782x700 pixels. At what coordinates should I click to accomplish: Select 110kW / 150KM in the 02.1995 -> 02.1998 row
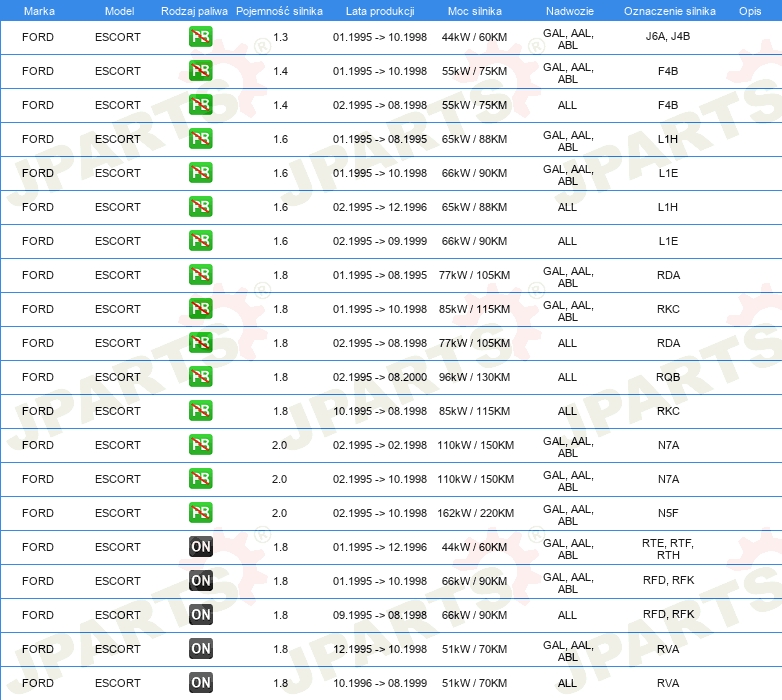[475, 445]
